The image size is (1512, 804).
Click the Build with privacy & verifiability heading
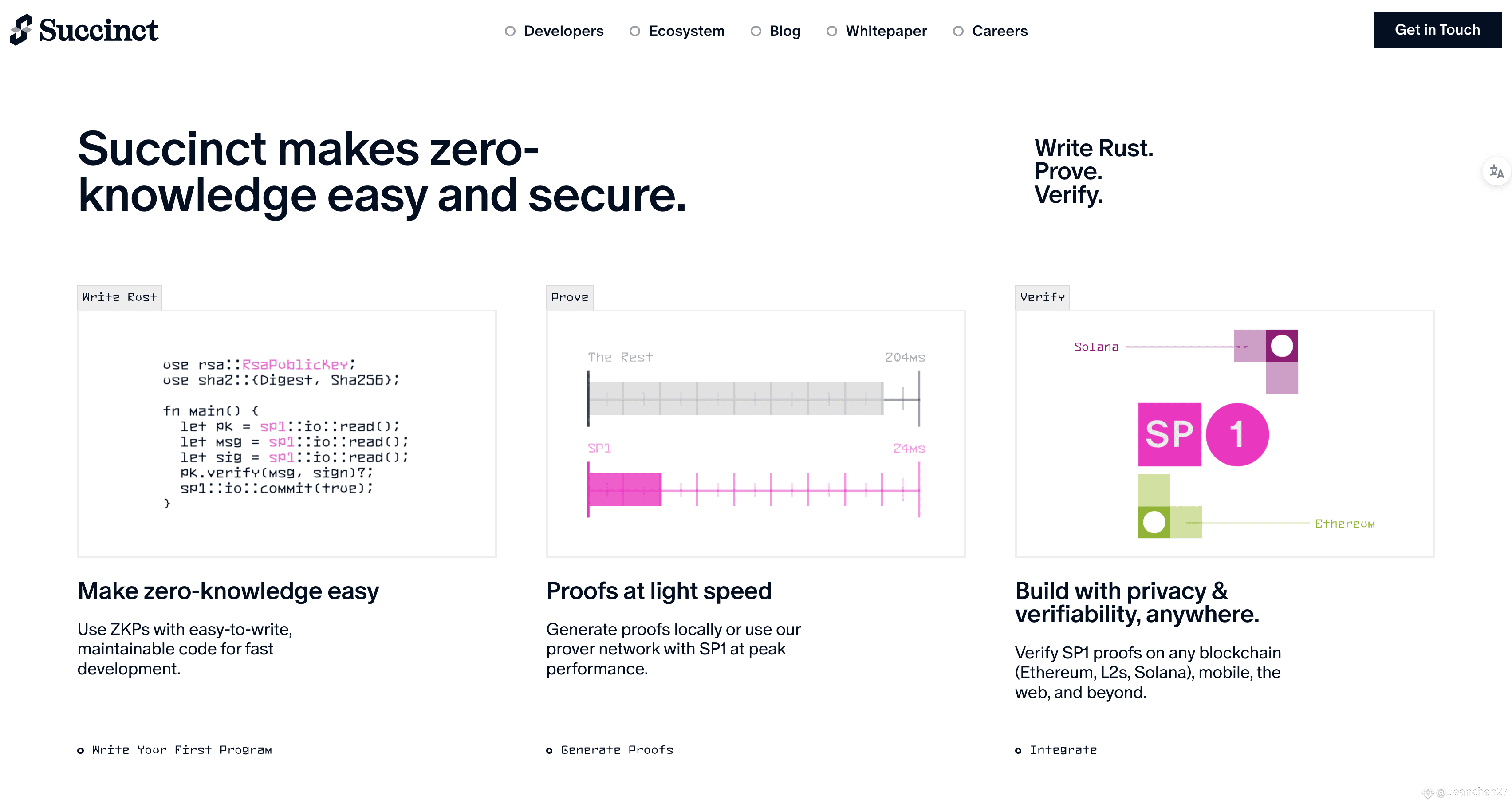point(1138,603)
